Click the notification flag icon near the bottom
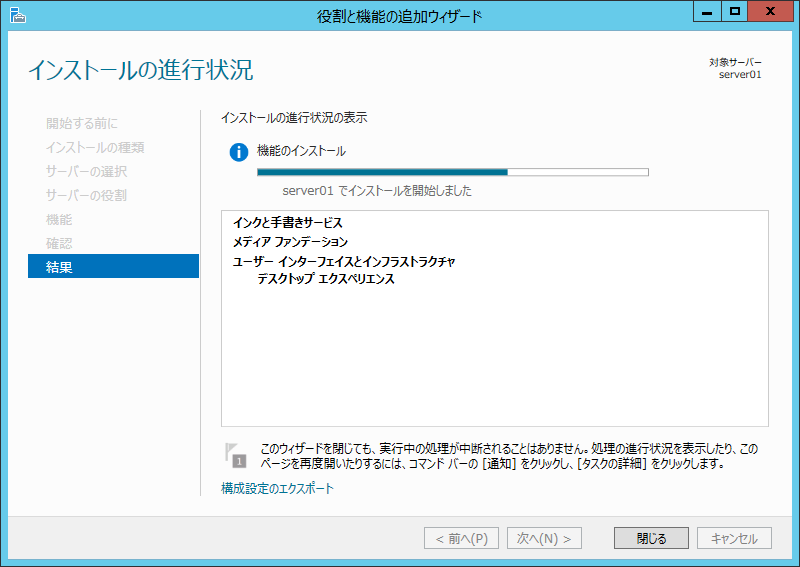The height and width of the screenshot is (567, 800). (x=235, y=455)
